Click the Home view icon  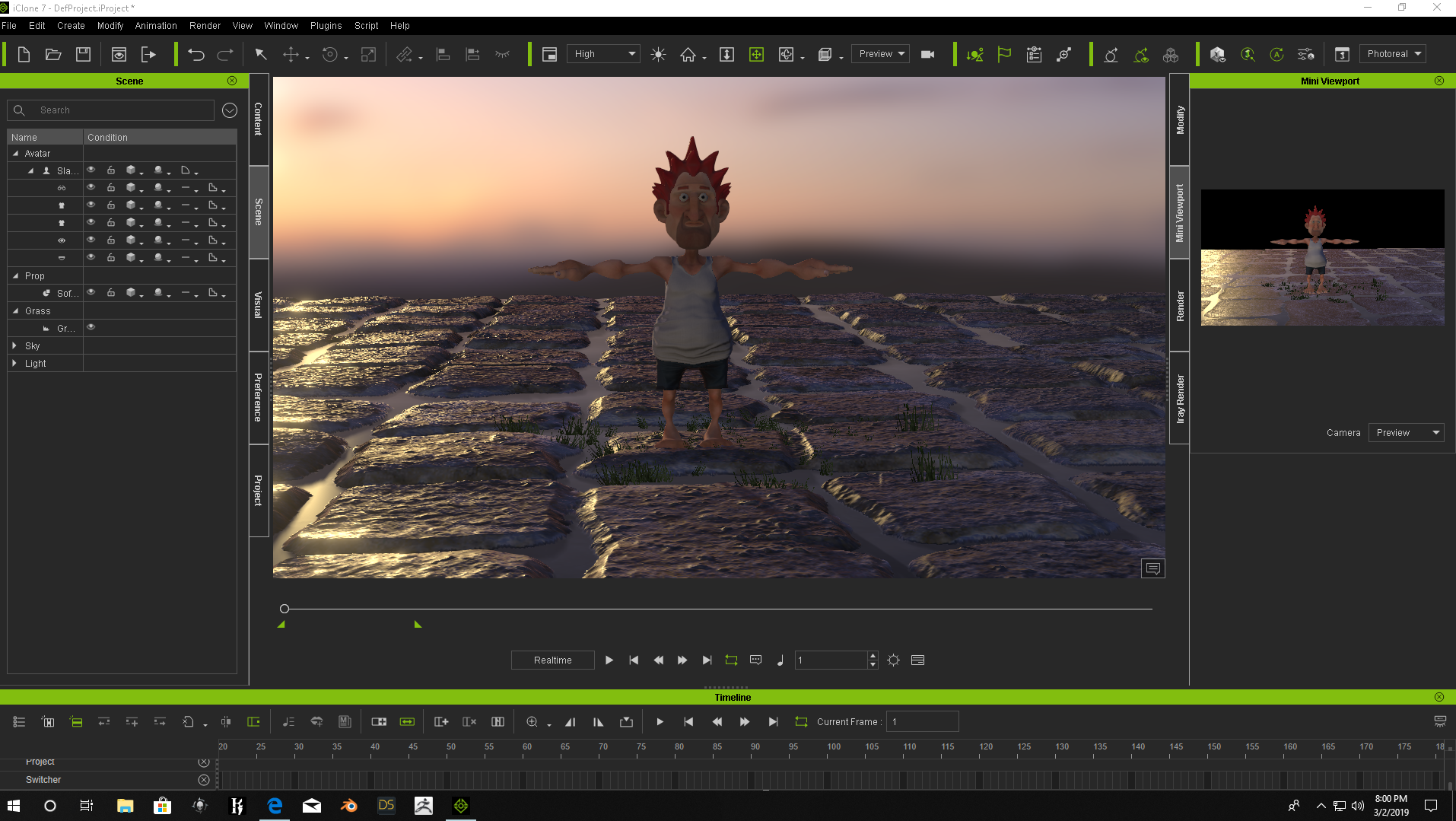click(x=688, y=54)
